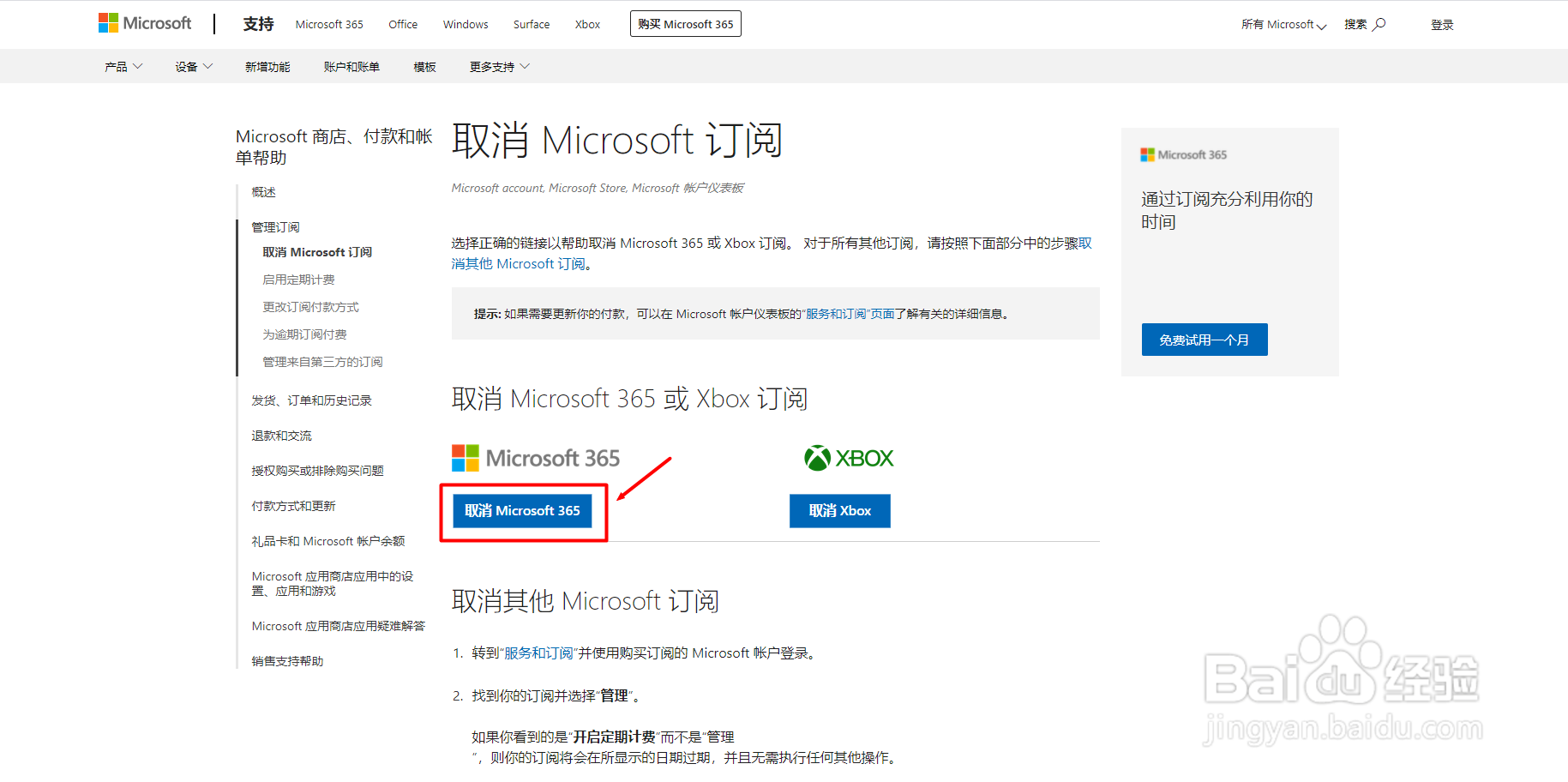Open the Windows support section

coord(465,24)
